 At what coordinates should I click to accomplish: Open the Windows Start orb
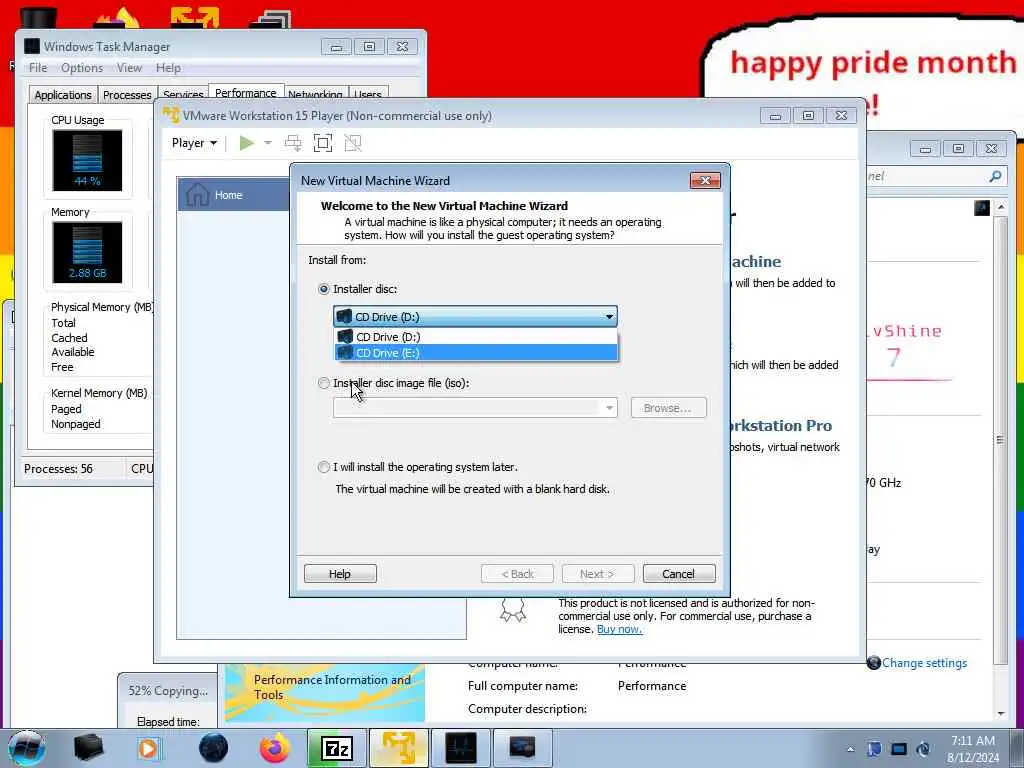[x=27, y=748]
